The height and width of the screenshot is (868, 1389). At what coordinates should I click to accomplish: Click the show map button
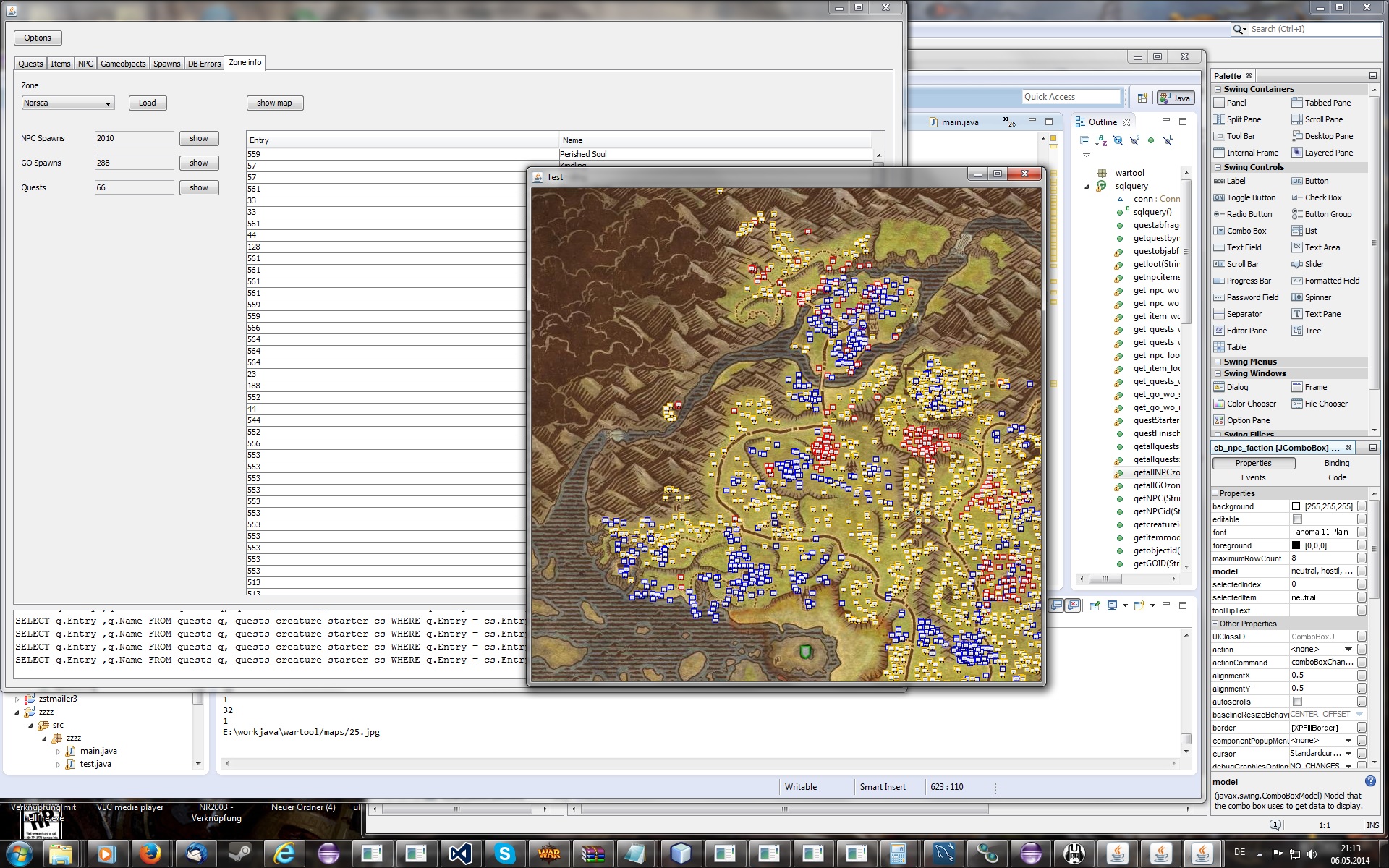(274, 103)
